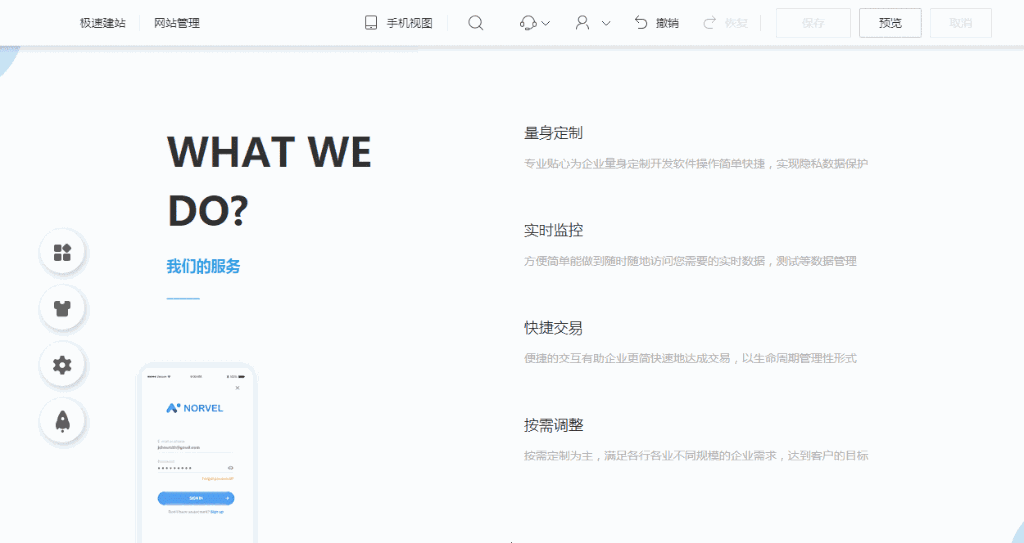Click the customer support headset icon
This screenshot has height=543, width=1024.
coord(528,23)
